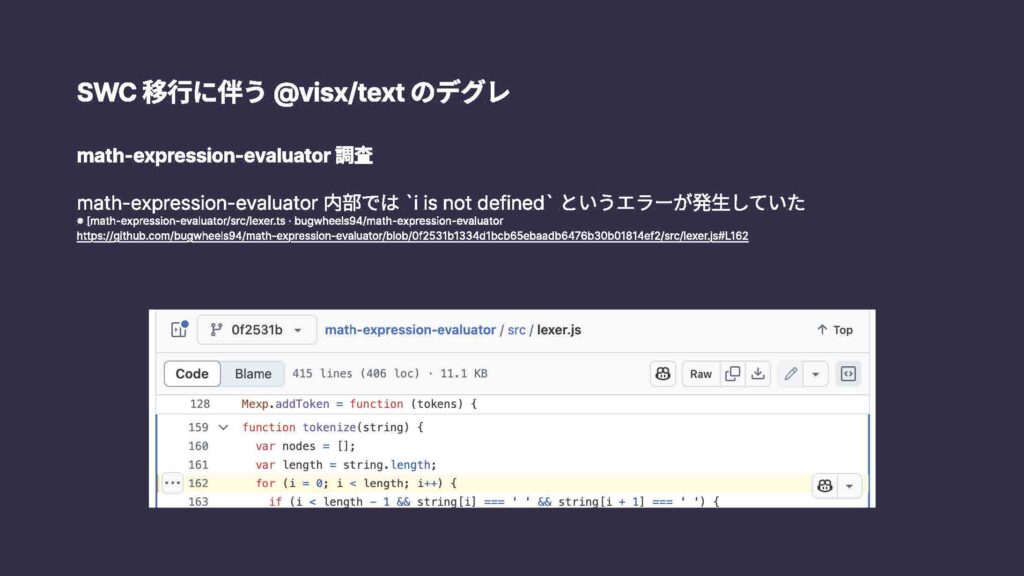Expand the edit options dropdown arrow
This screenshot has width=1024, height=576.
tap(817, 374)
